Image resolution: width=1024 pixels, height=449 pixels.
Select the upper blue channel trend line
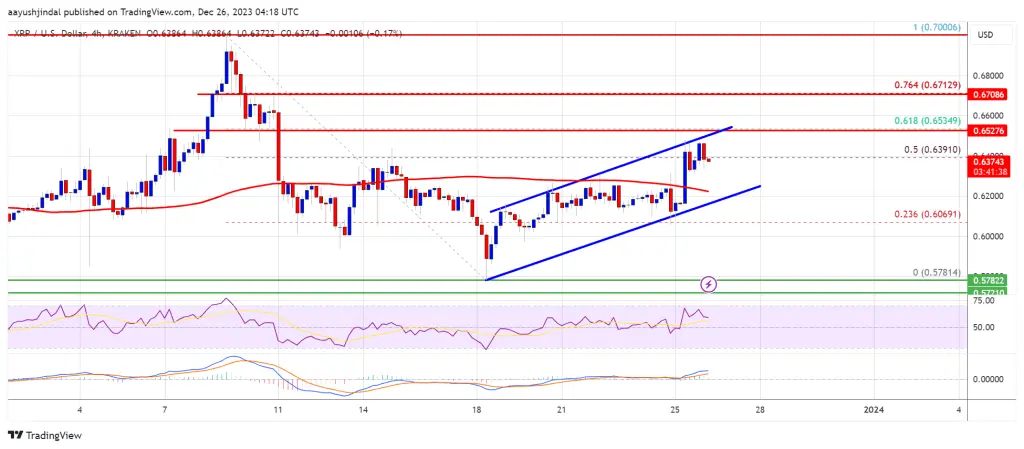click(611, 168)
